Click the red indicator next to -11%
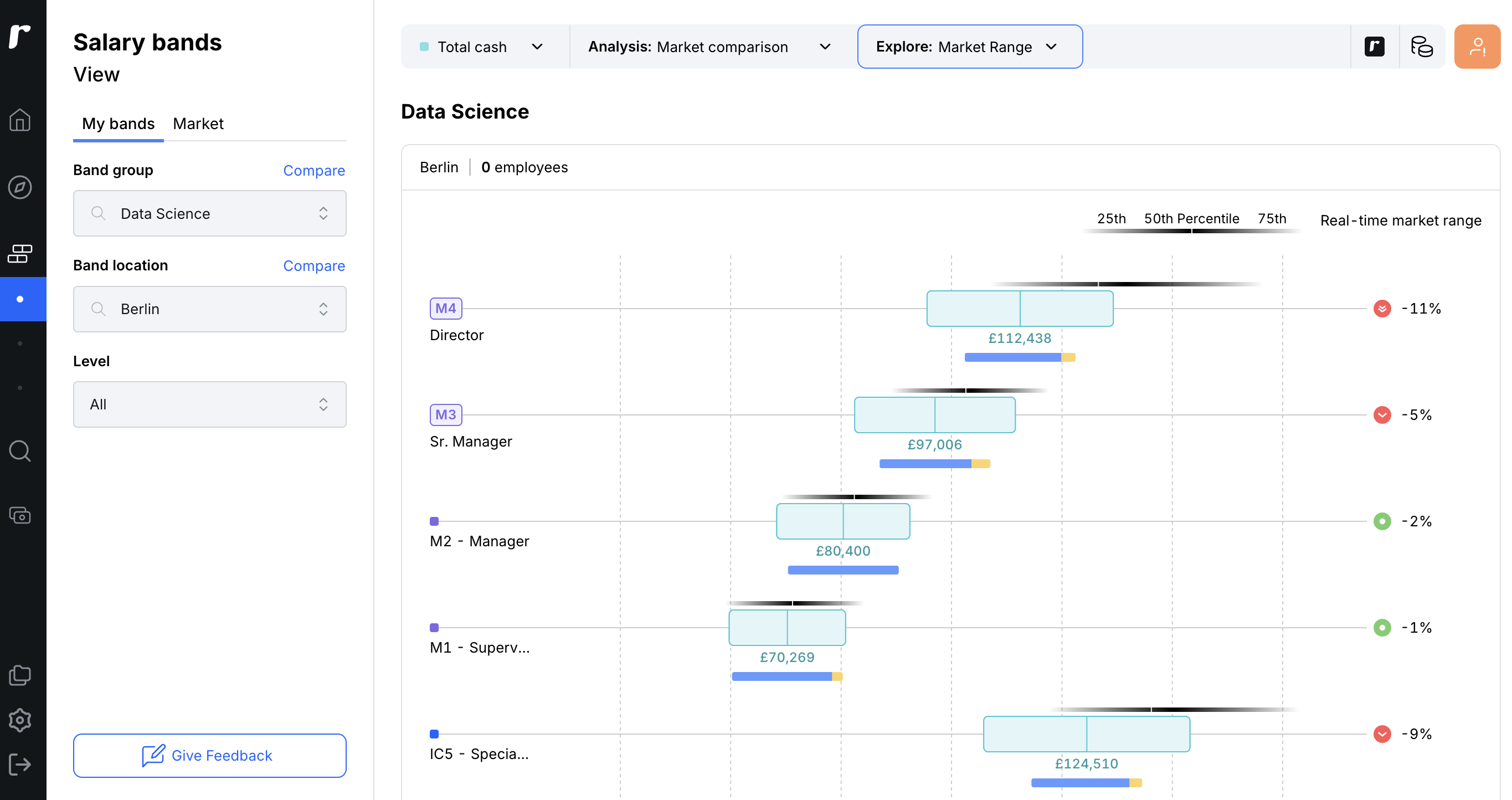This screenshot has height=800, width=1512. pos(1382,308)
